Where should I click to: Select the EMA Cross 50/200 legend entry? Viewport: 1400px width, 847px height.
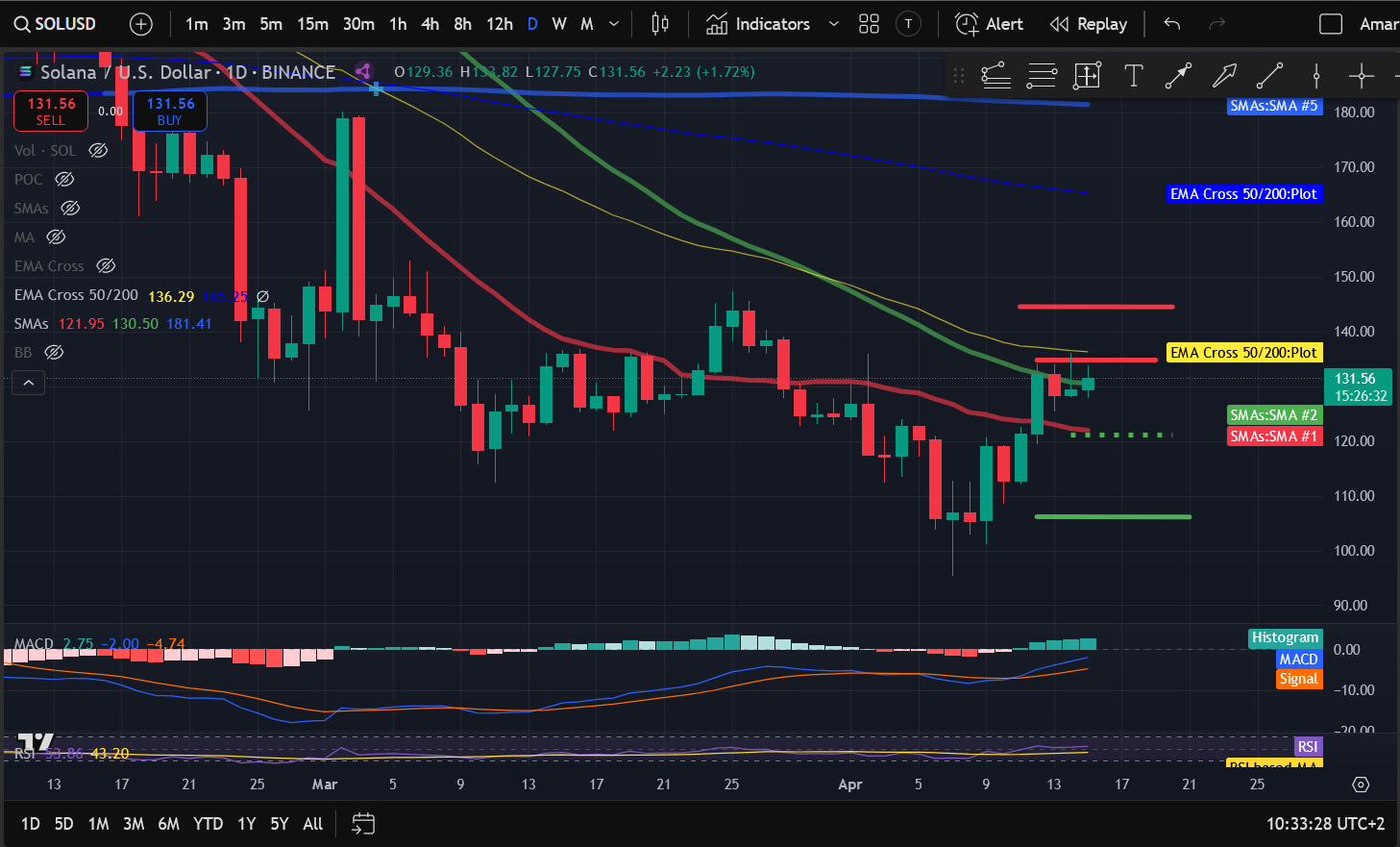pyautogui.click(x=76, y=295)
